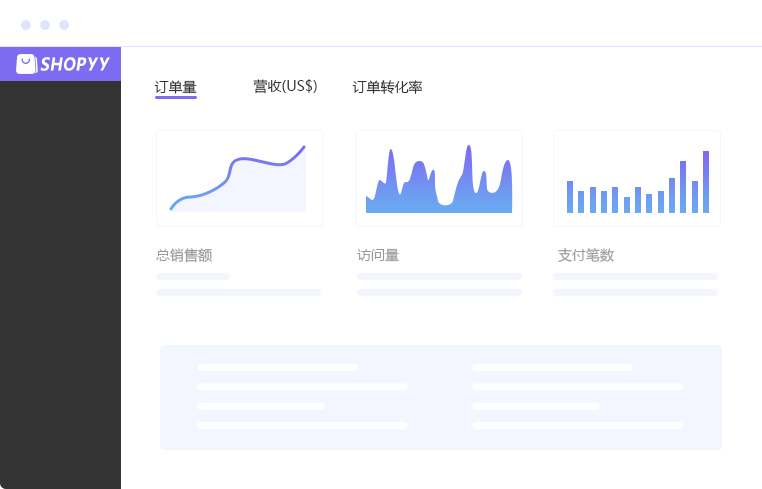Switch to the 营收(US$) tab
Viewport: 762px width, 489px height.
click(x=285, y=87)
